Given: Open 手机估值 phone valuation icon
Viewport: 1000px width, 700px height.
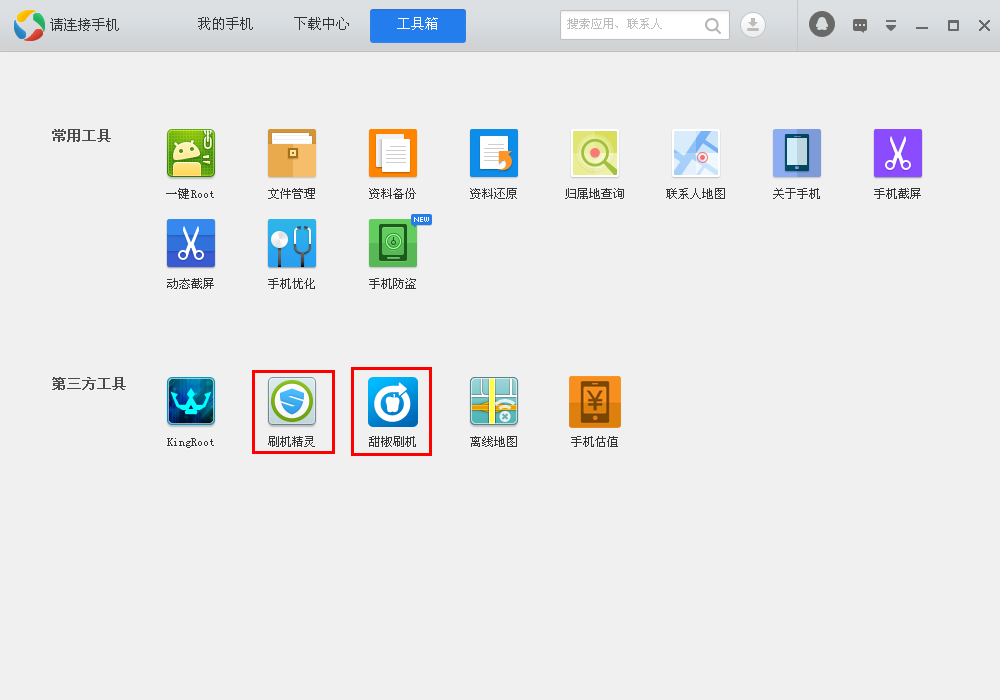Looking at the screenshot, I should 594,402.
